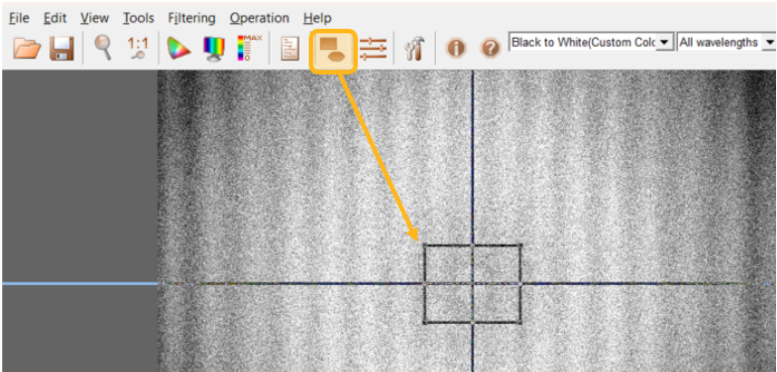Open the View menu
Image resolution: width=777 pixels, height=372 pixels.
[x=95, y=18]
